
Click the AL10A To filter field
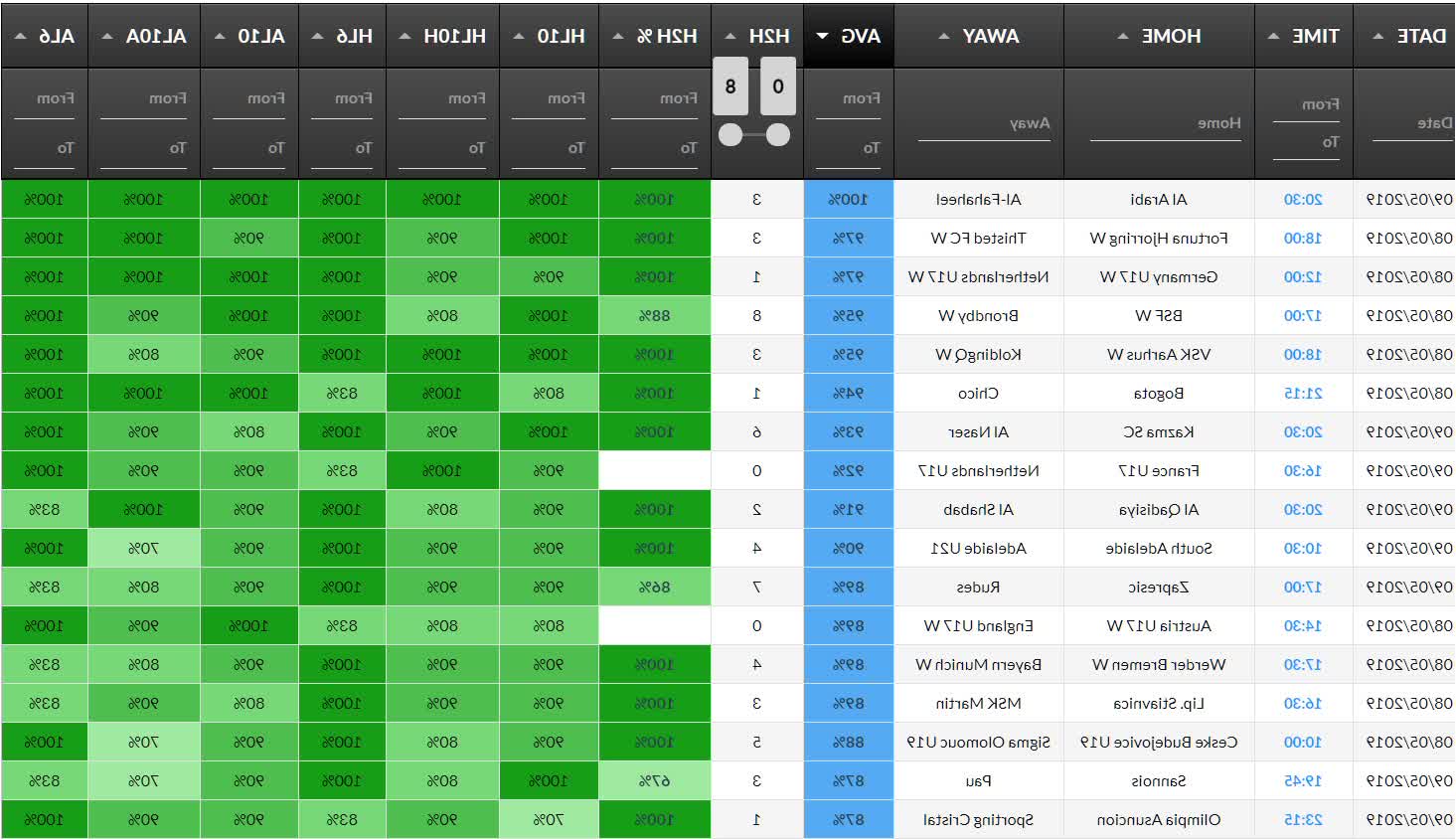[143, 148]
